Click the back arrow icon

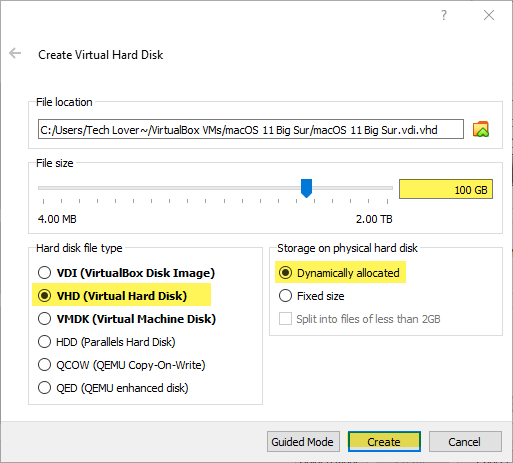15,53
